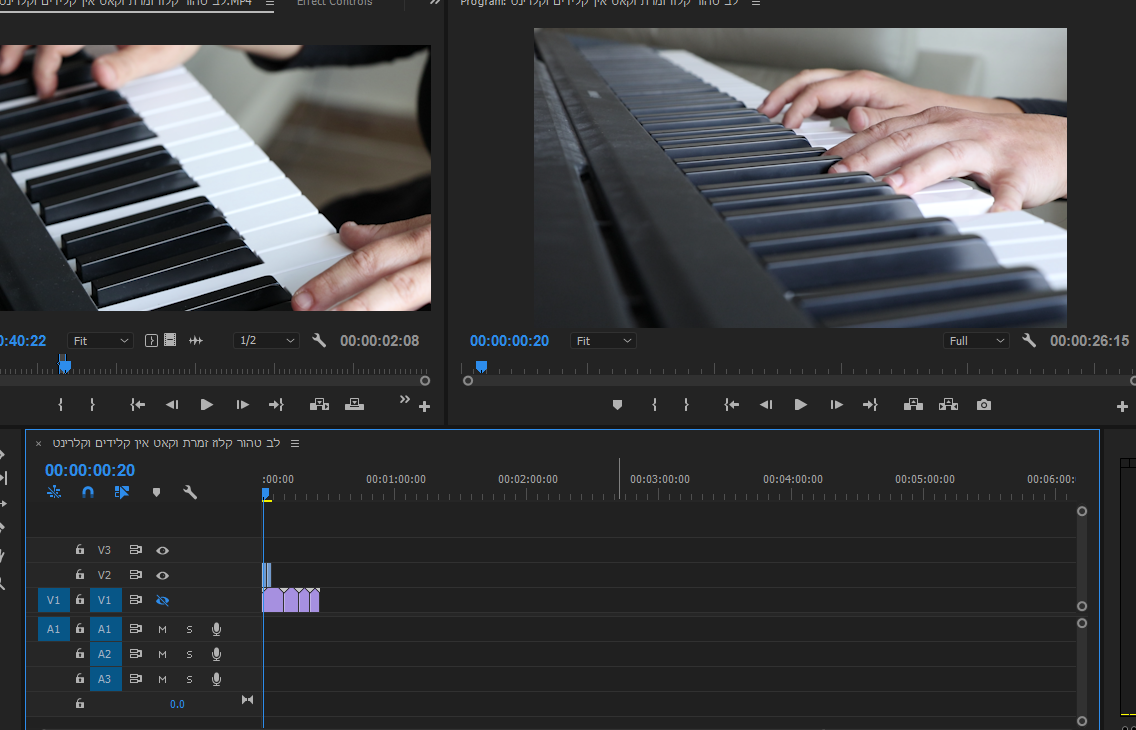Toggle insert sequences as nests icon
The height and width of the screenshot is (730, 1136).
click(54, 492)
